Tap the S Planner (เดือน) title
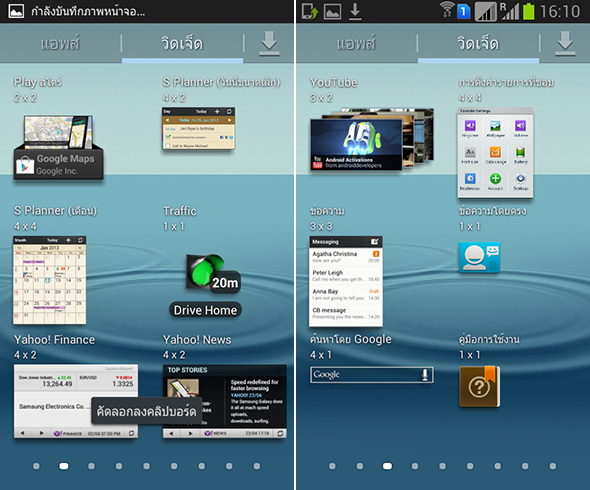The height and width of the screenshot is (490, 590). pos(55,211)
